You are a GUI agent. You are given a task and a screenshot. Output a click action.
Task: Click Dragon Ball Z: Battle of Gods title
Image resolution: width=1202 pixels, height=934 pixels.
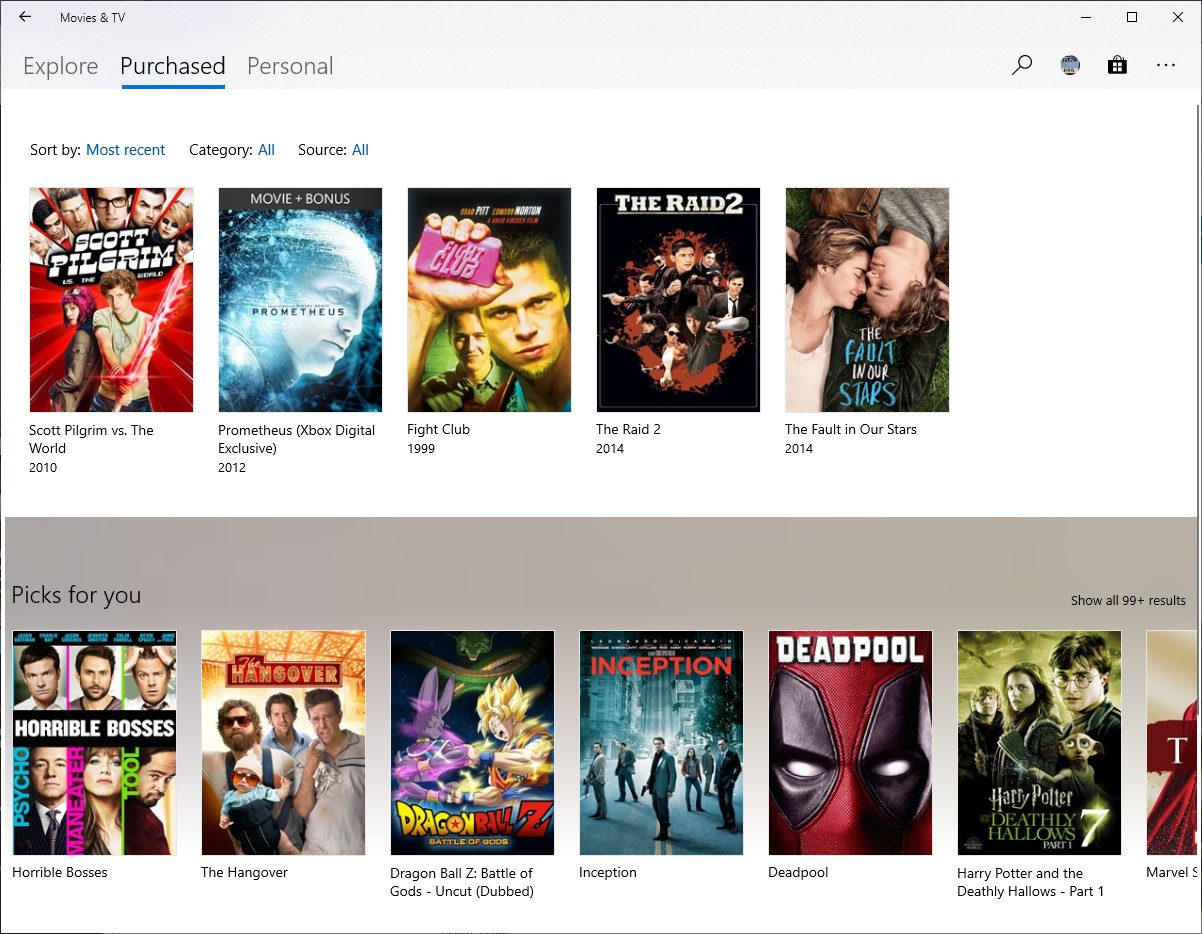click(462, 882)
